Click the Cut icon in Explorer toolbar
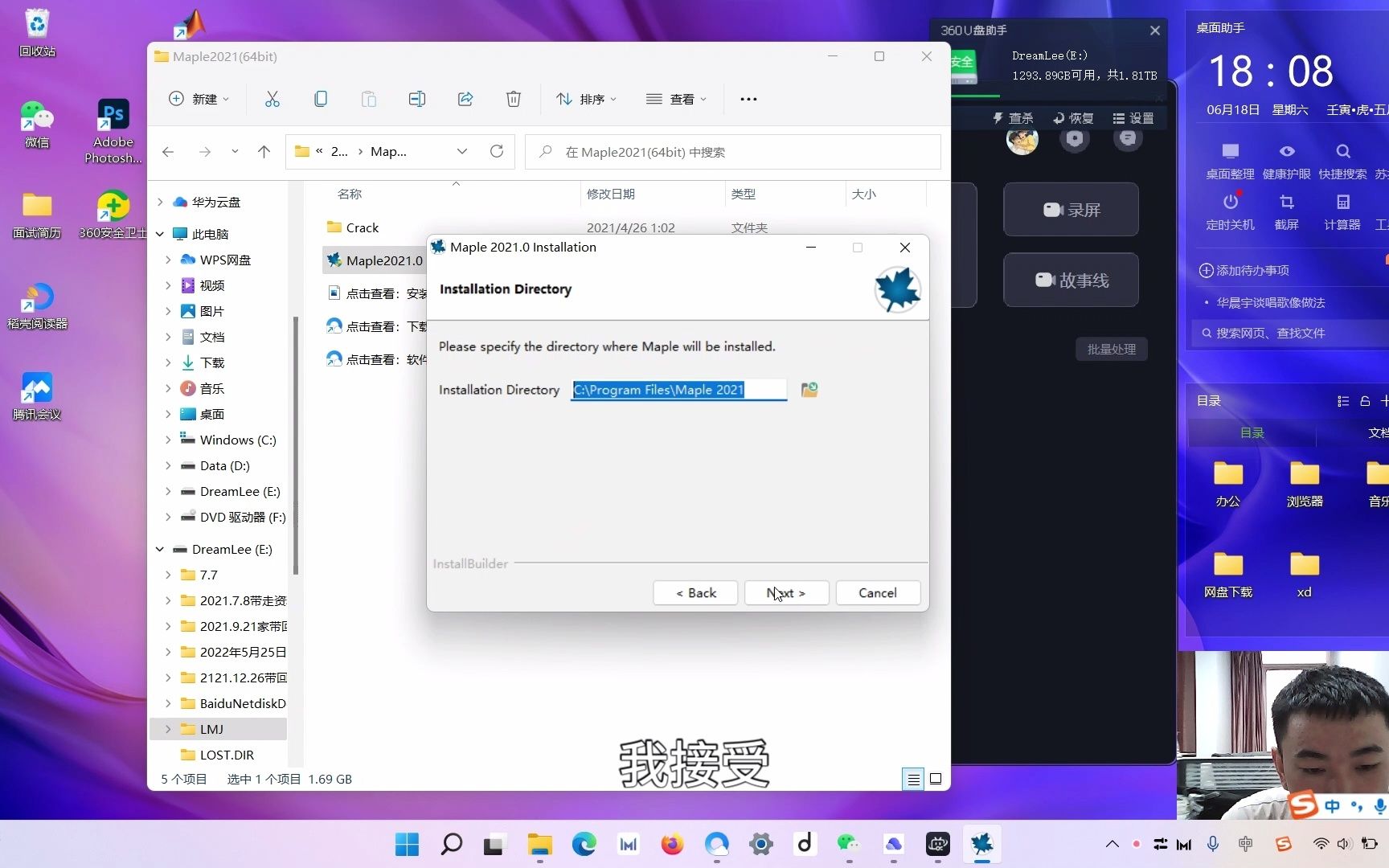 (272, 99)
